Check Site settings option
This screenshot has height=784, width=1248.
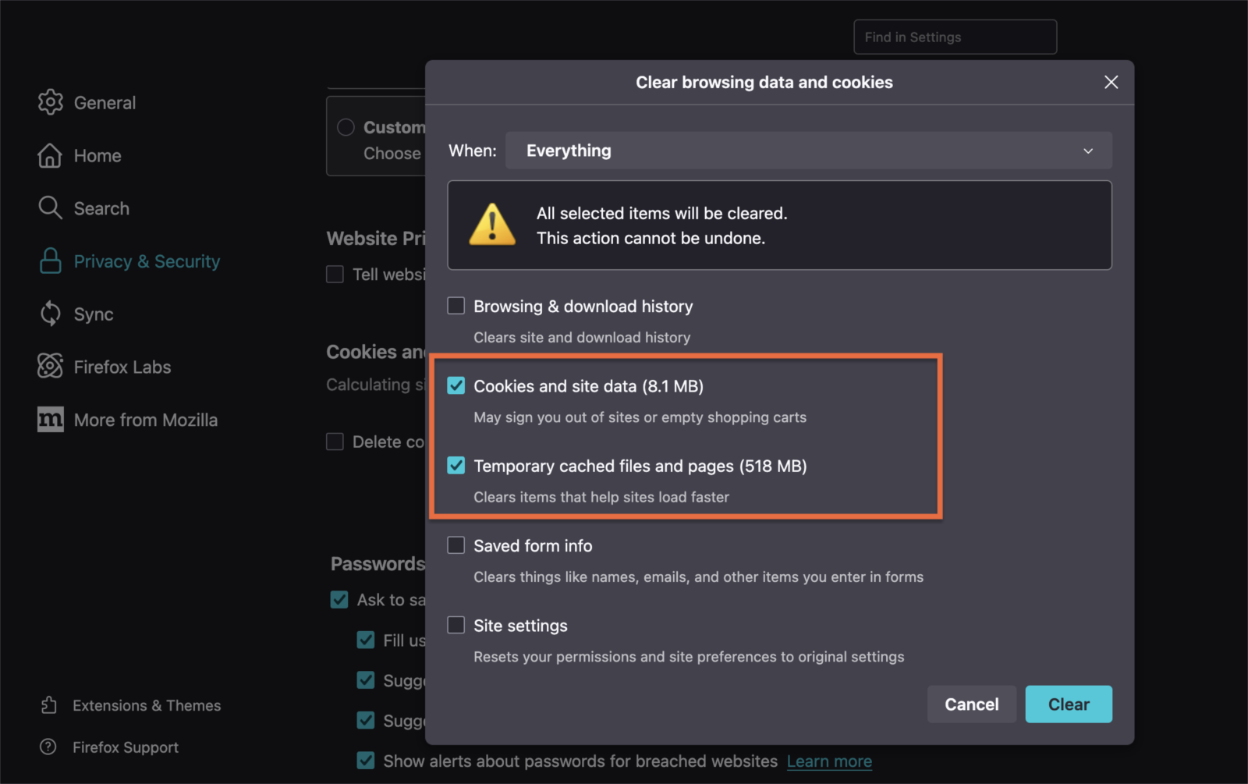[456, 626]
